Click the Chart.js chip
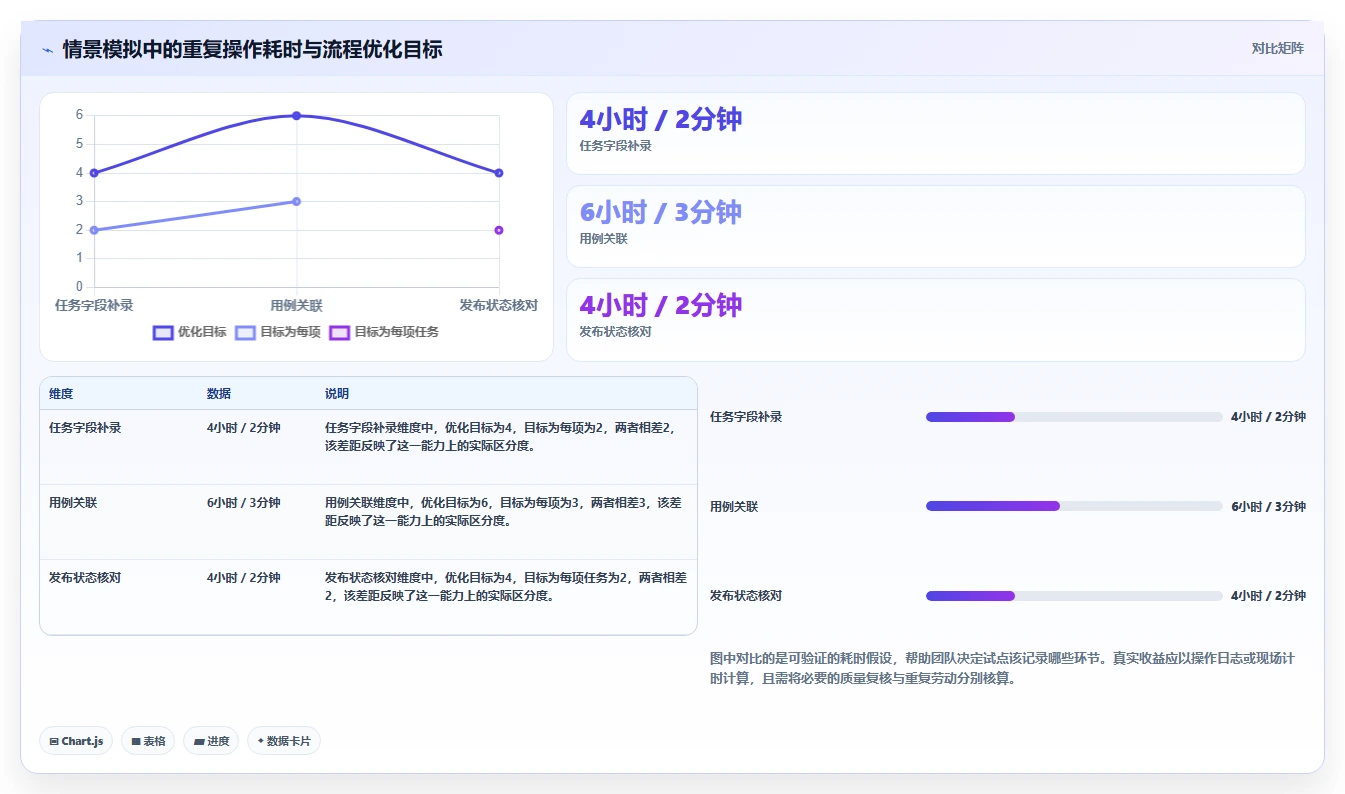Viewport: 1345px width, 794px height. tap(76, 741)
